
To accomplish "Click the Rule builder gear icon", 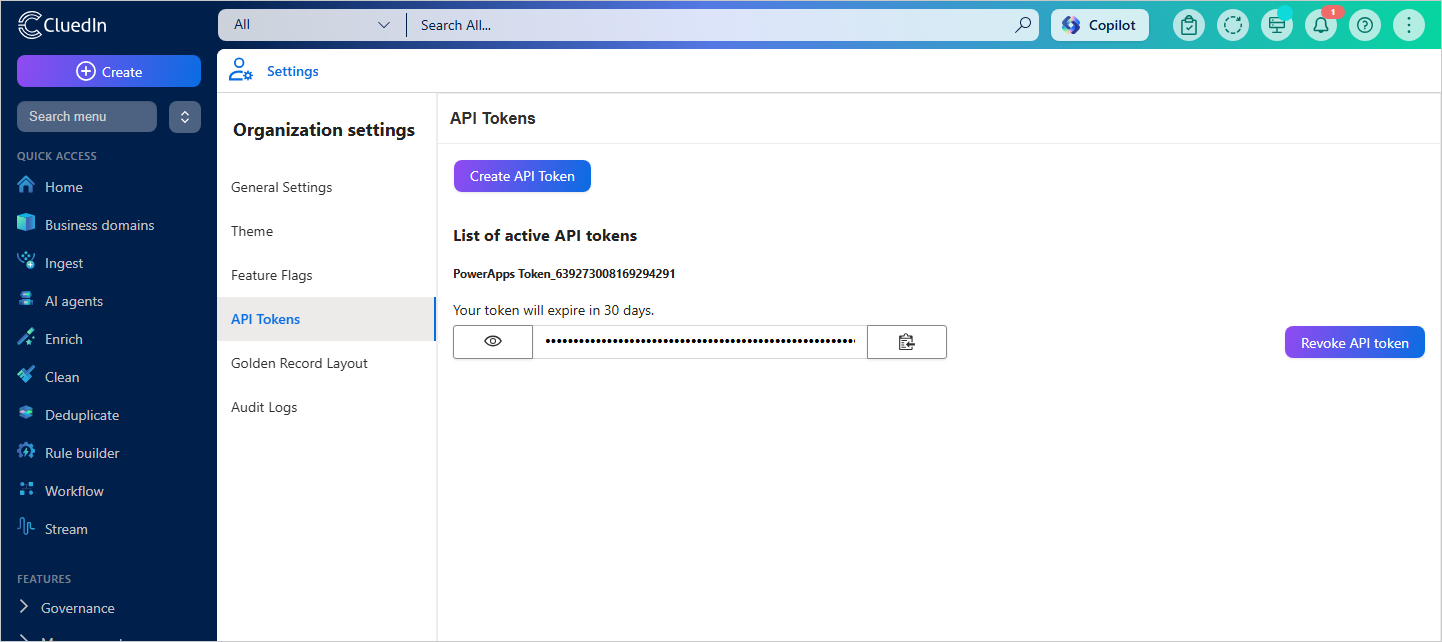I will 27,452.
